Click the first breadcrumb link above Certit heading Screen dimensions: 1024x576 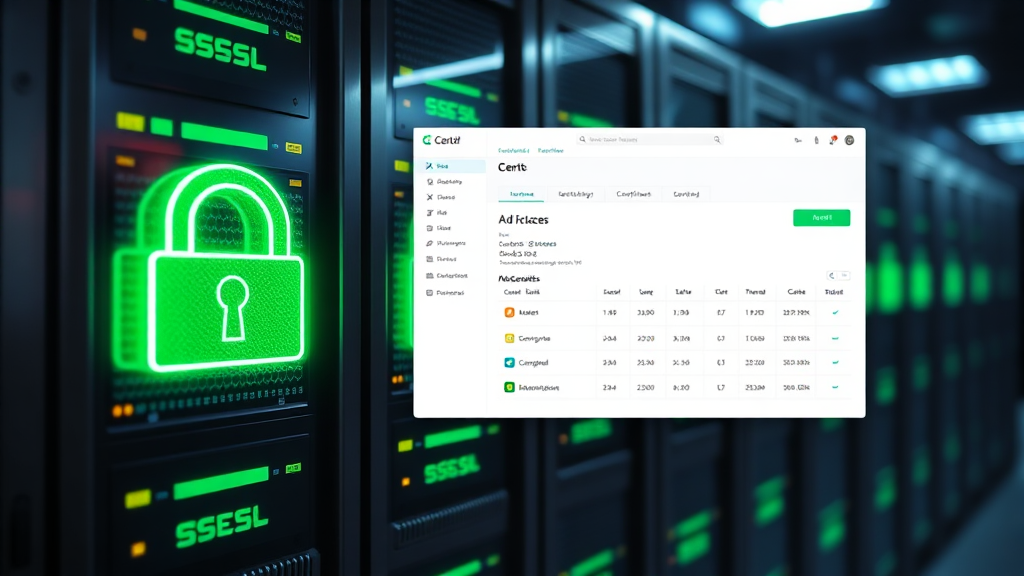[x=514, y=151]
